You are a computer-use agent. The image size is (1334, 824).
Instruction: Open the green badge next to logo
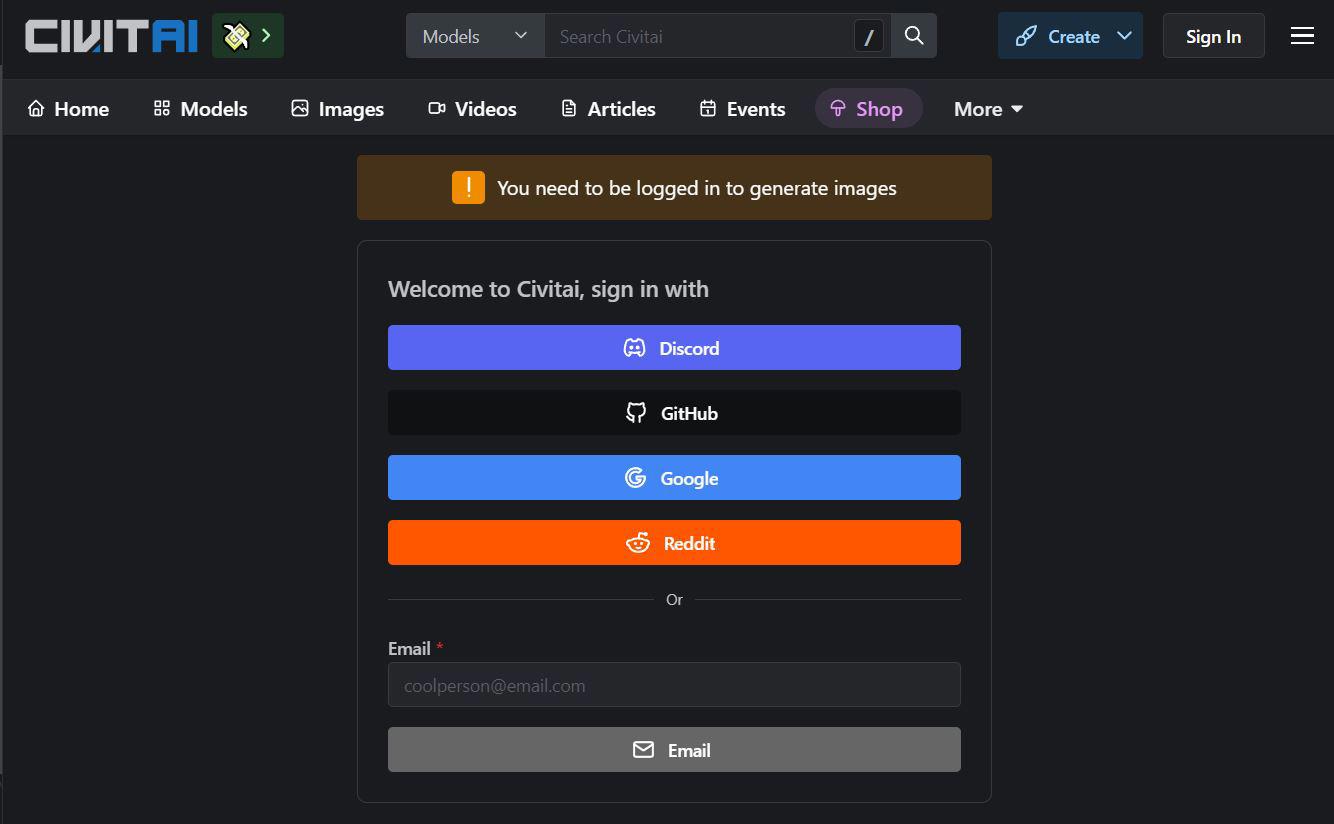248,36
